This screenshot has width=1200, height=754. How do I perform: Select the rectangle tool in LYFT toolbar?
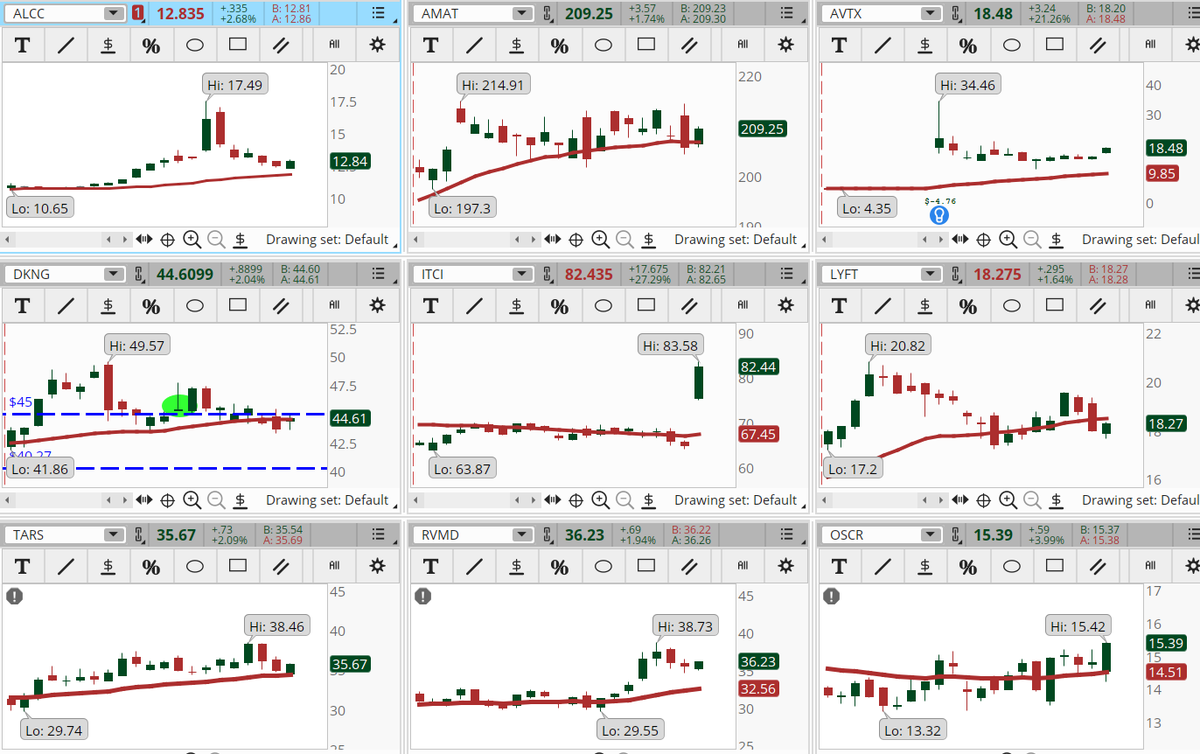coord(1054,305)
